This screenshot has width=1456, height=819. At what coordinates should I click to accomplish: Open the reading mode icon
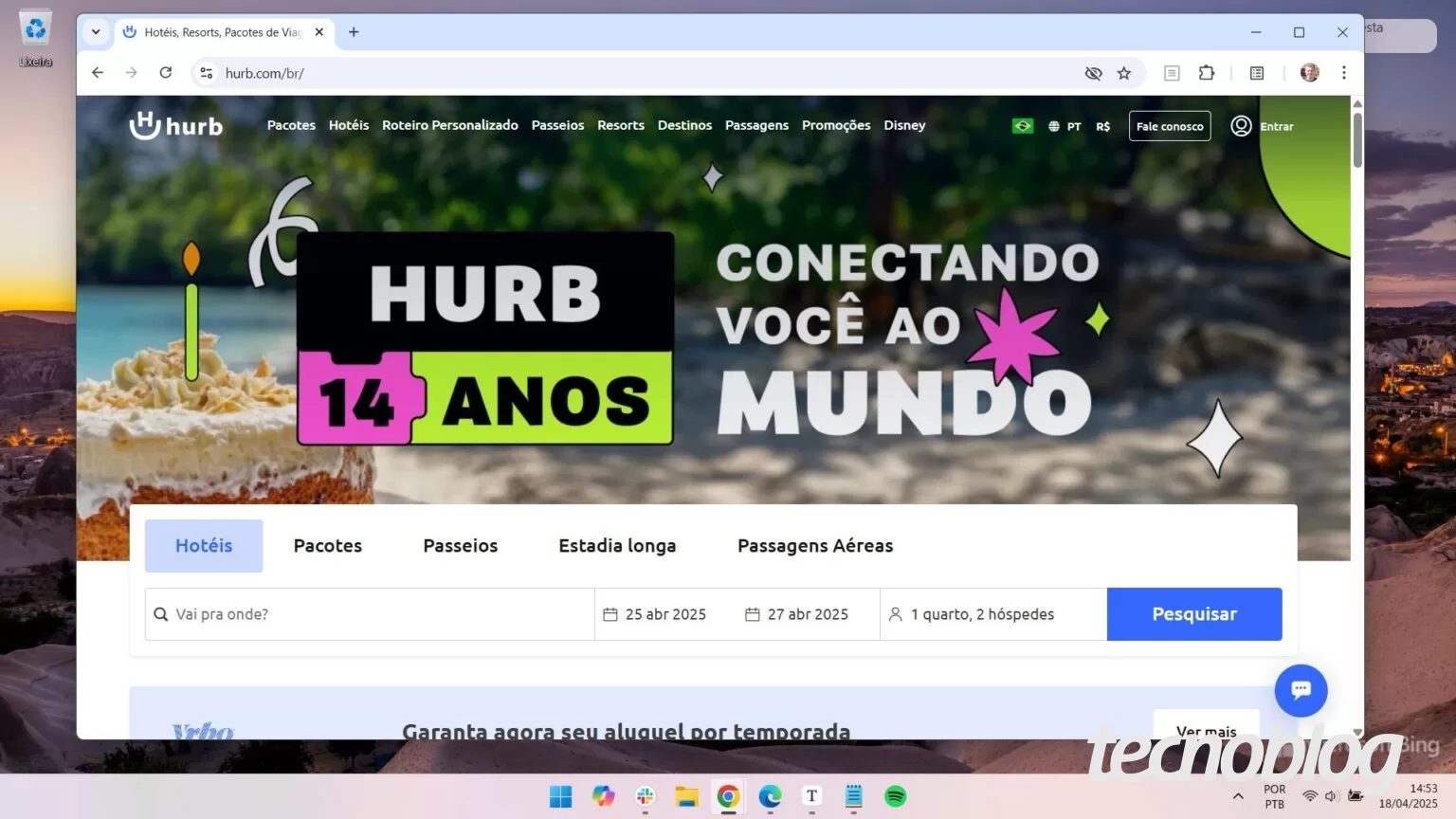pyautogui.click(x=1172, y=73)
